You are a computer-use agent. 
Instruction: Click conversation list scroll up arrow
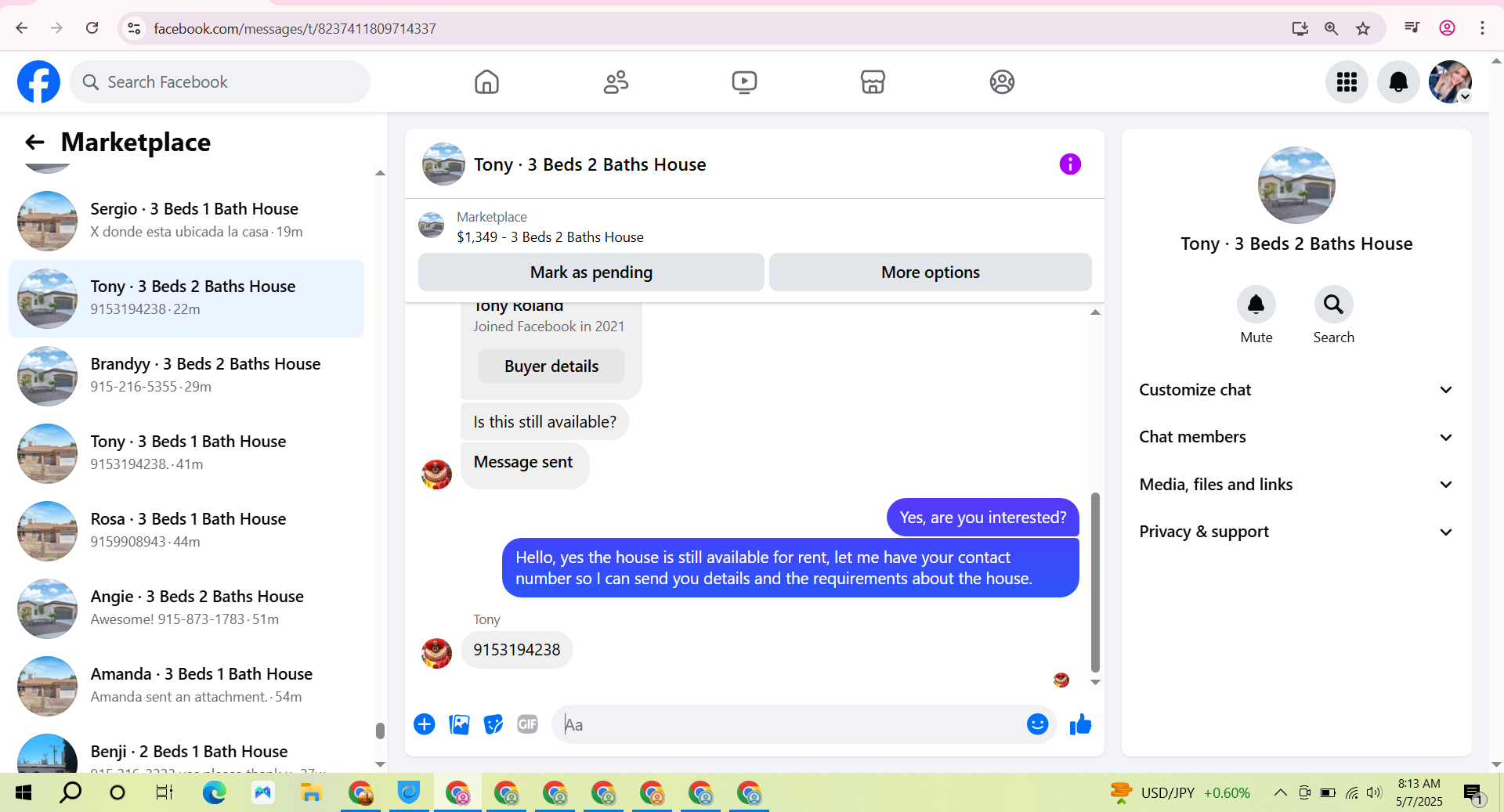click(x=380, y=173)
